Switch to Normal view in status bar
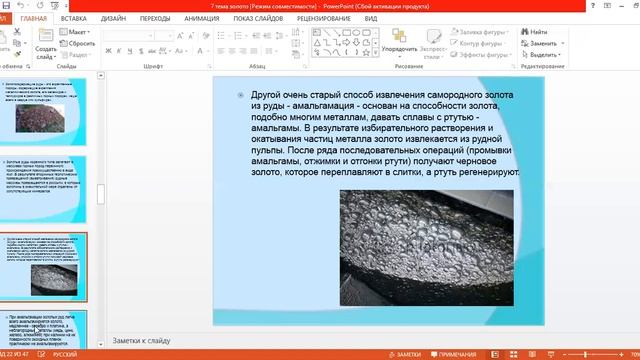 pyautogui.click(x=495, y=354)
